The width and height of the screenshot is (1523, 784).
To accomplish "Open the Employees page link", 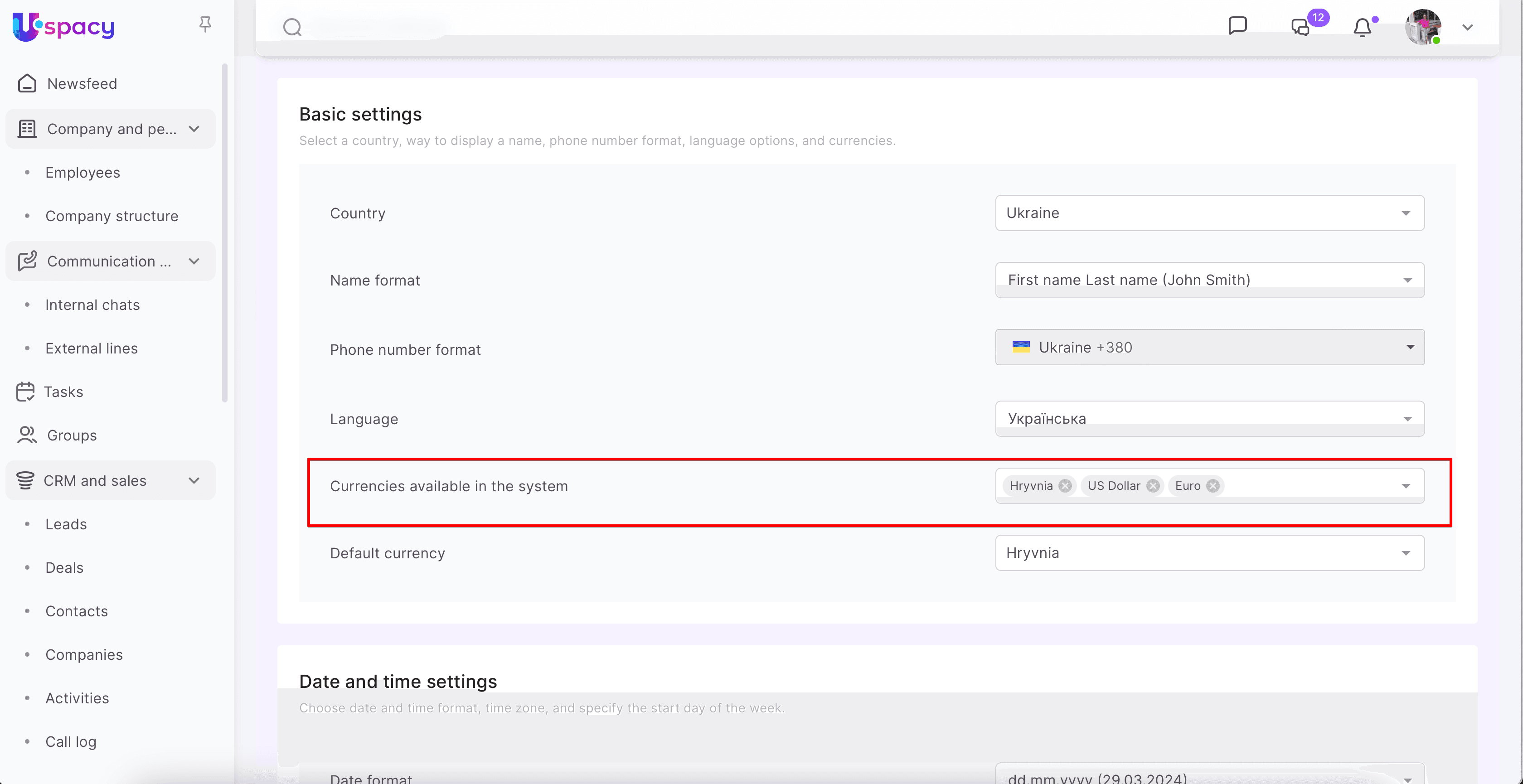I will [83, 173].
